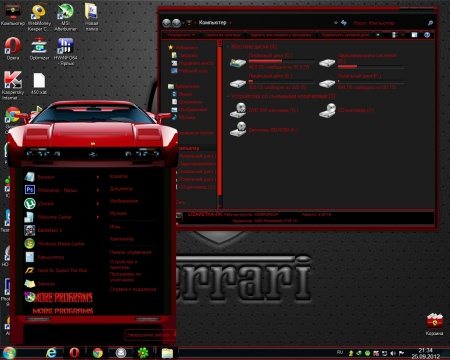450x360 pixels.
Task: Toggle the preview pane button in Explorer
Action: coord(414,35)
